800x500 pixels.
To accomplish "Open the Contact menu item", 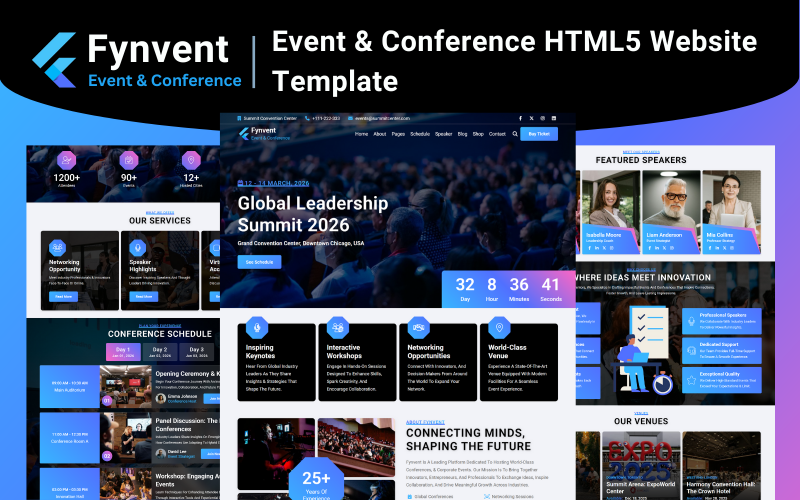I will (x=497, y=134).
